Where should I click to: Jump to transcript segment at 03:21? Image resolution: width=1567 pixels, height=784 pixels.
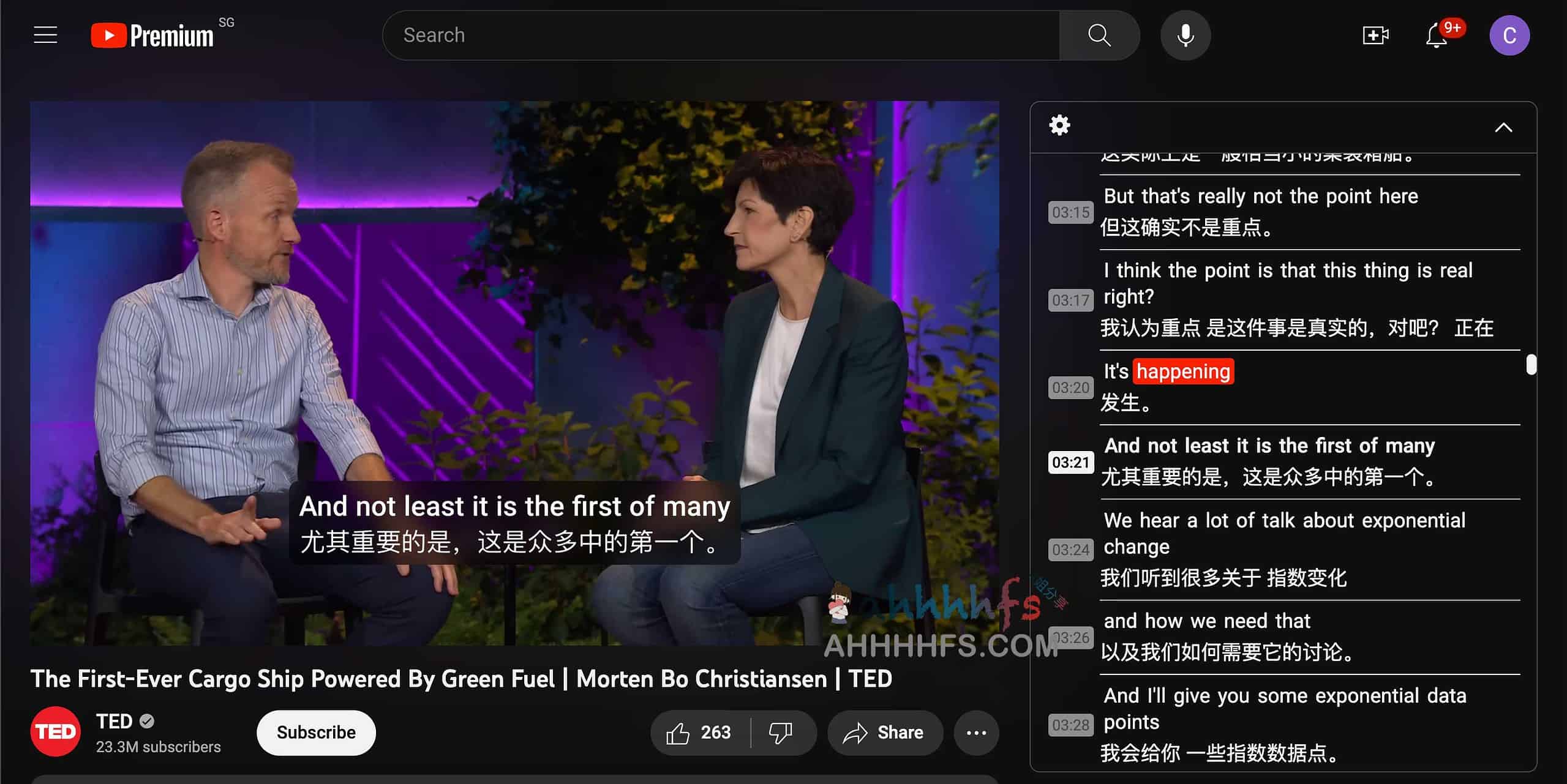click(x=1286, y=462)
